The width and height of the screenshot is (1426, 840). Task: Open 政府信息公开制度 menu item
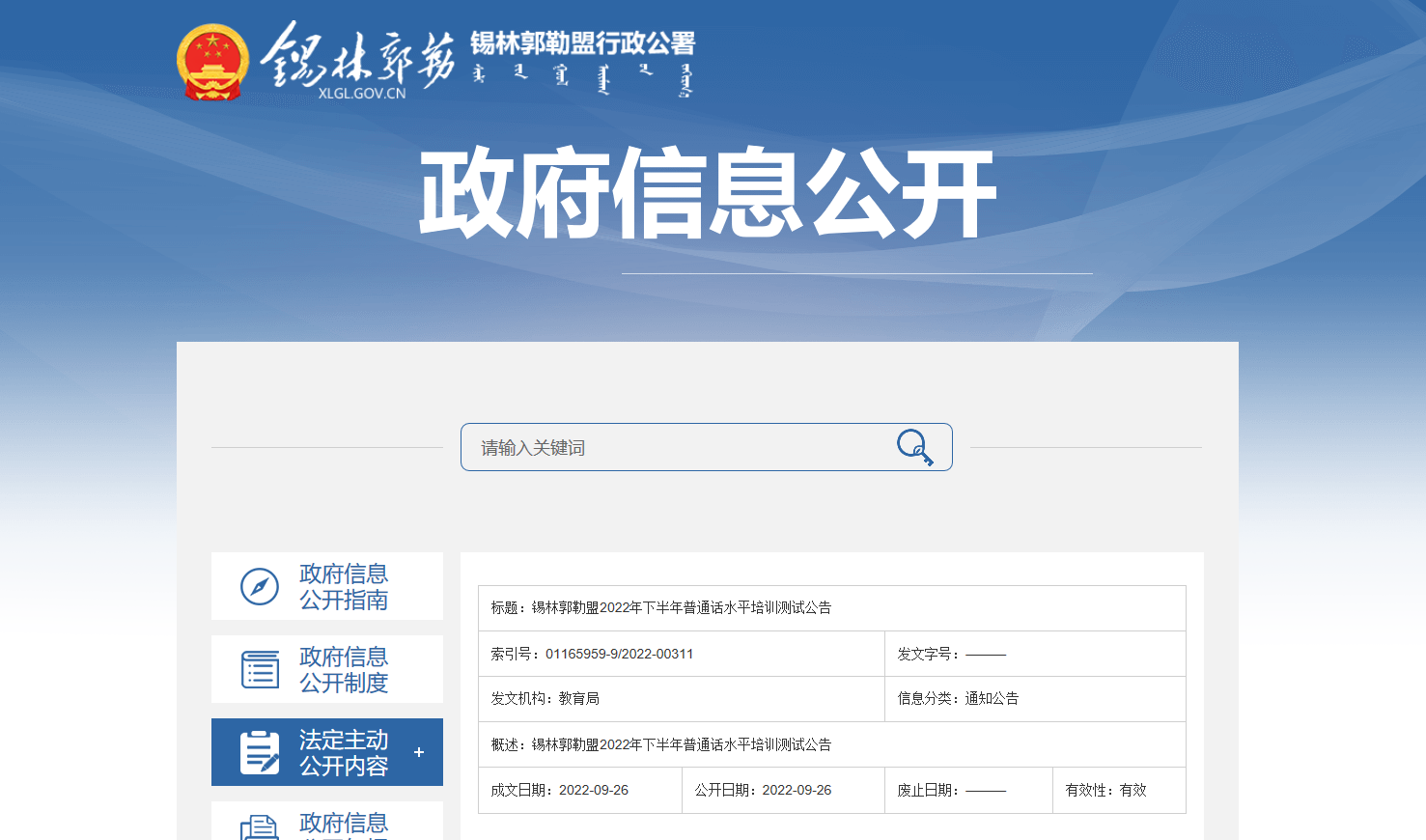[x=327, y=669]
